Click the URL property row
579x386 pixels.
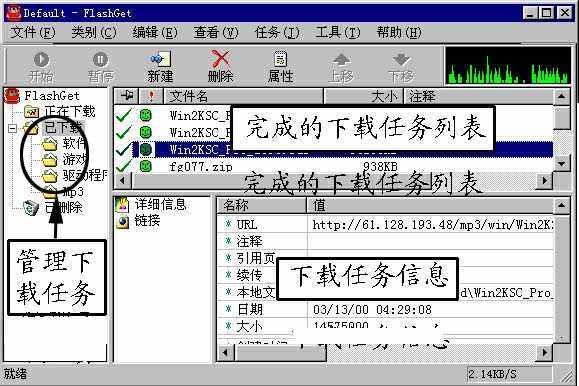(386, 225)
